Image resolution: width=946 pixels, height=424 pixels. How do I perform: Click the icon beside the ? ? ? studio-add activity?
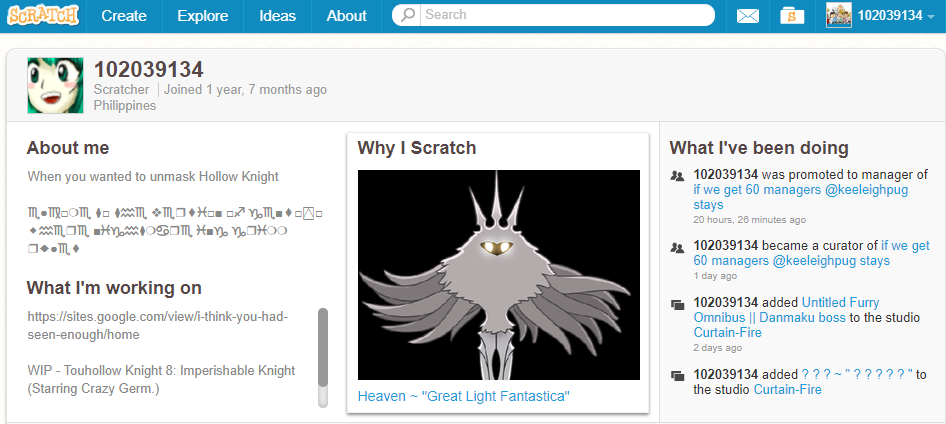coord(677,376)
